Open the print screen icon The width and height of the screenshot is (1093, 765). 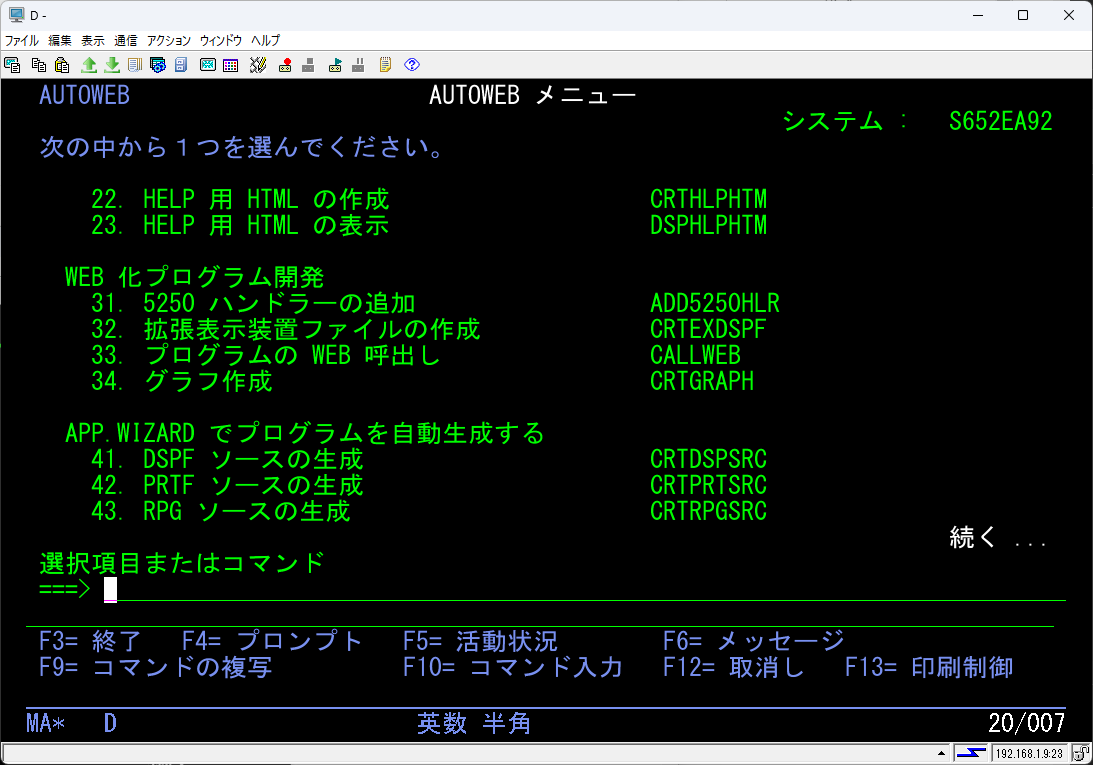133,65
